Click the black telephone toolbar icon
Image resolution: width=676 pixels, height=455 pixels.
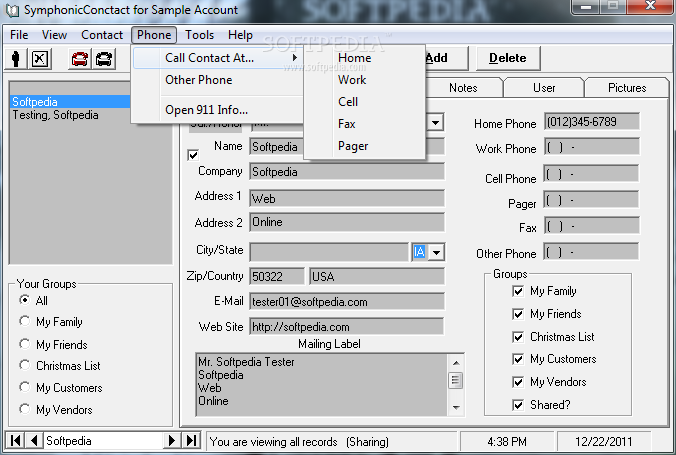click(104, 59)
